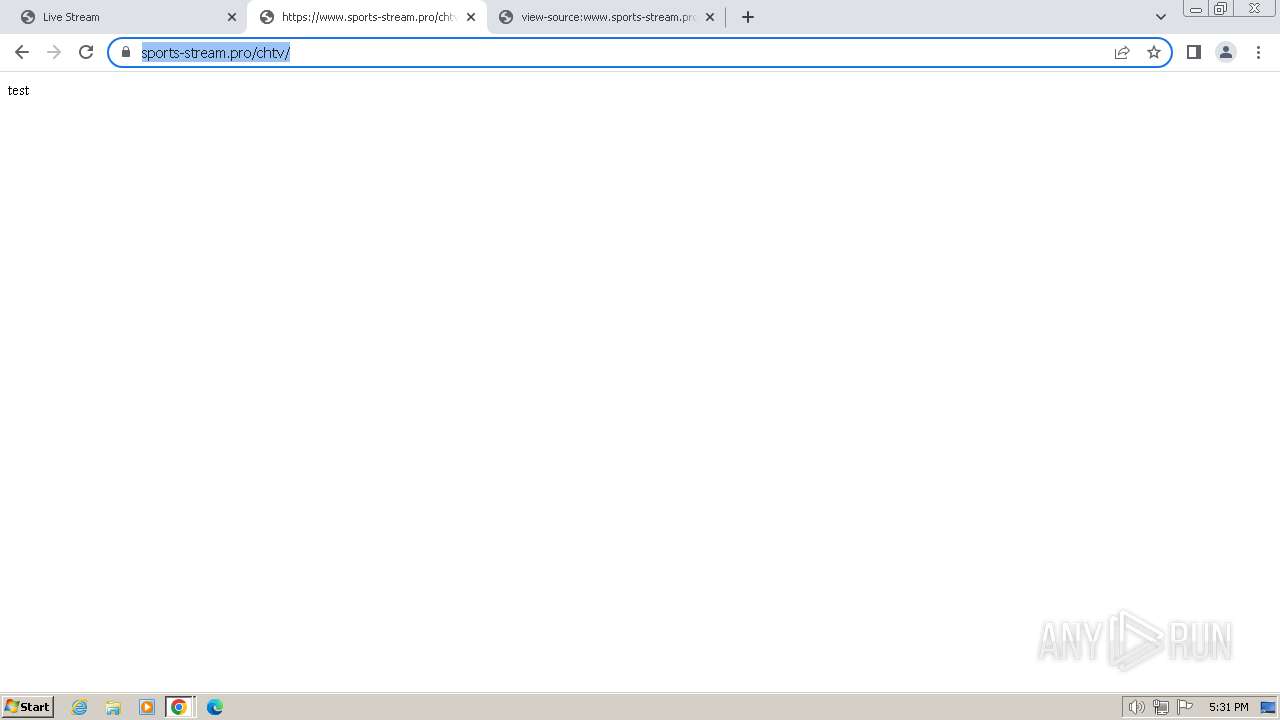View site information via lock icon
The height and width of the screenshot is (720, 1280).
tap(126, 52)
